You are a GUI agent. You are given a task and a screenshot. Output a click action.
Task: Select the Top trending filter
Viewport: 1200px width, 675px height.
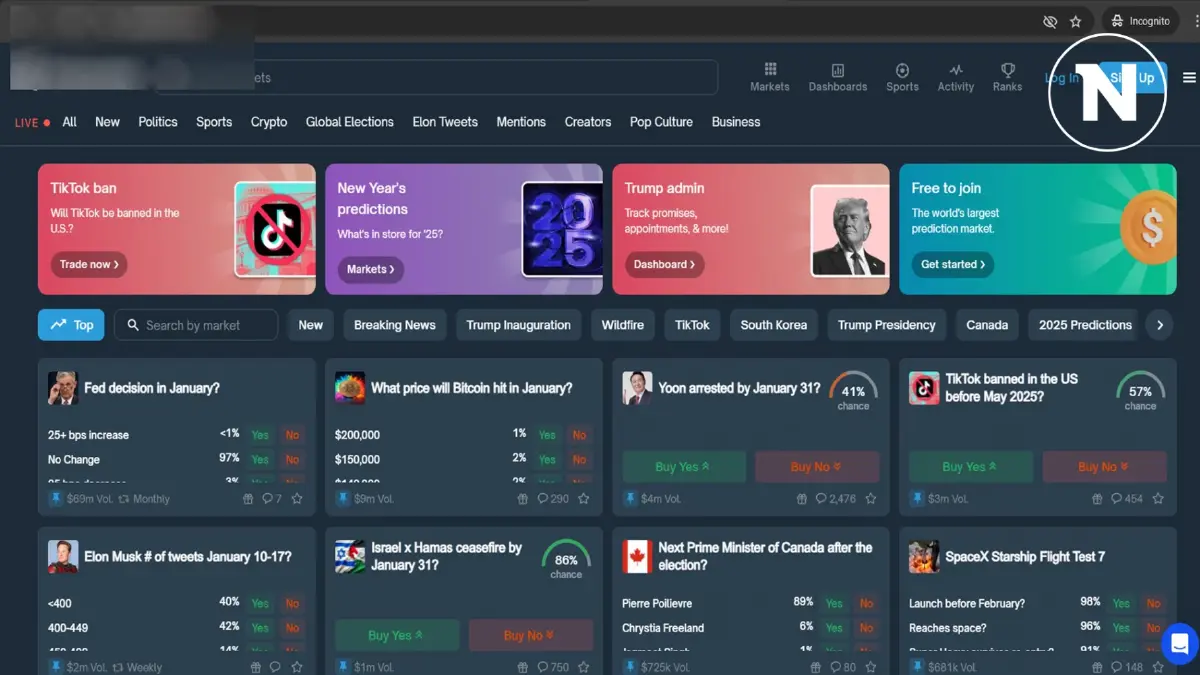[x=71, y=325]
